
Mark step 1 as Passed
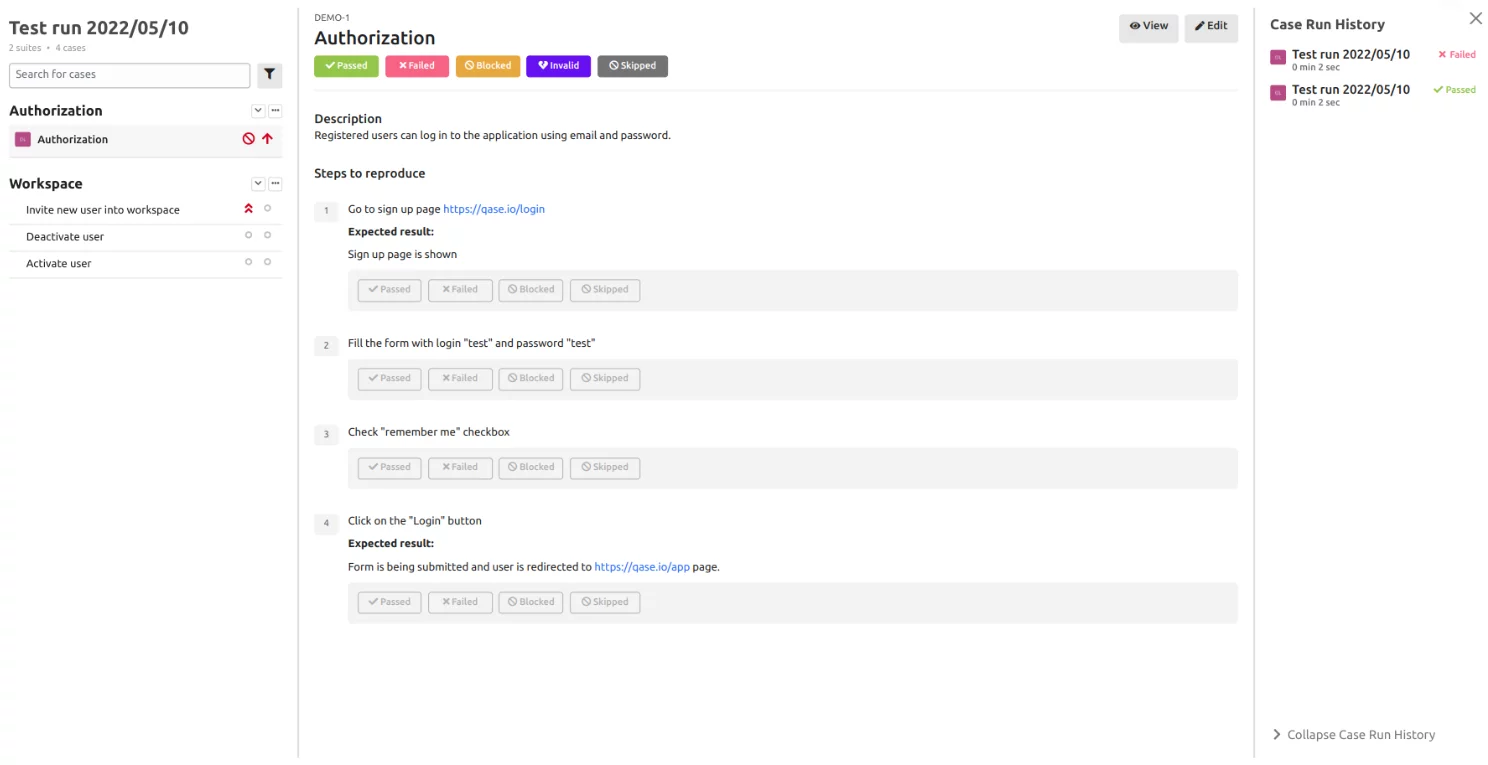point(389,290)
